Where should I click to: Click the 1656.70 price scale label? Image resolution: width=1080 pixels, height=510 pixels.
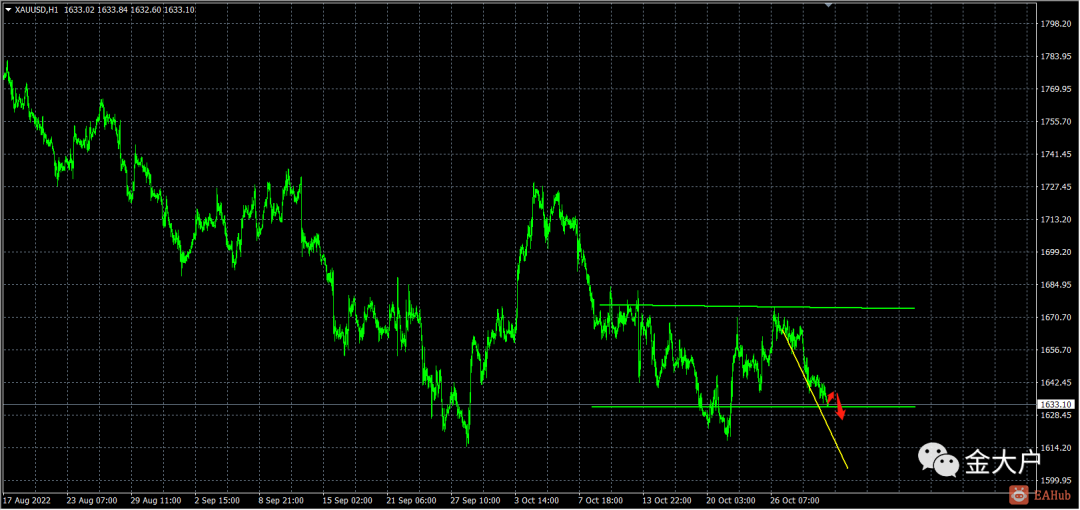coord(1057,350)
